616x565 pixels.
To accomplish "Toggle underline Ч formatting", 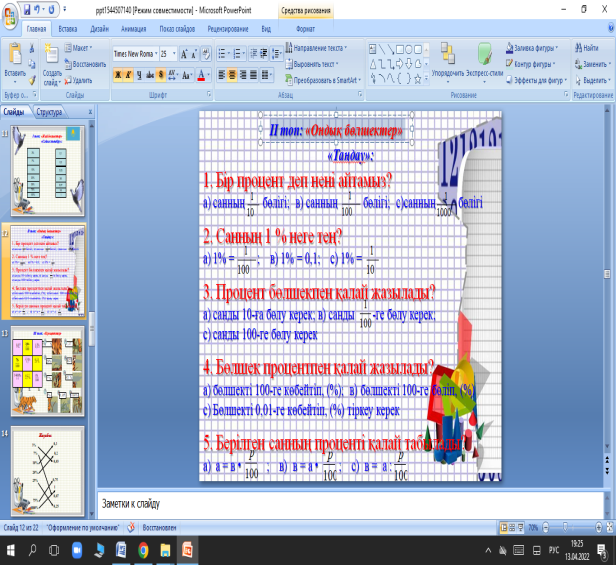I will (x=139, y=75).
